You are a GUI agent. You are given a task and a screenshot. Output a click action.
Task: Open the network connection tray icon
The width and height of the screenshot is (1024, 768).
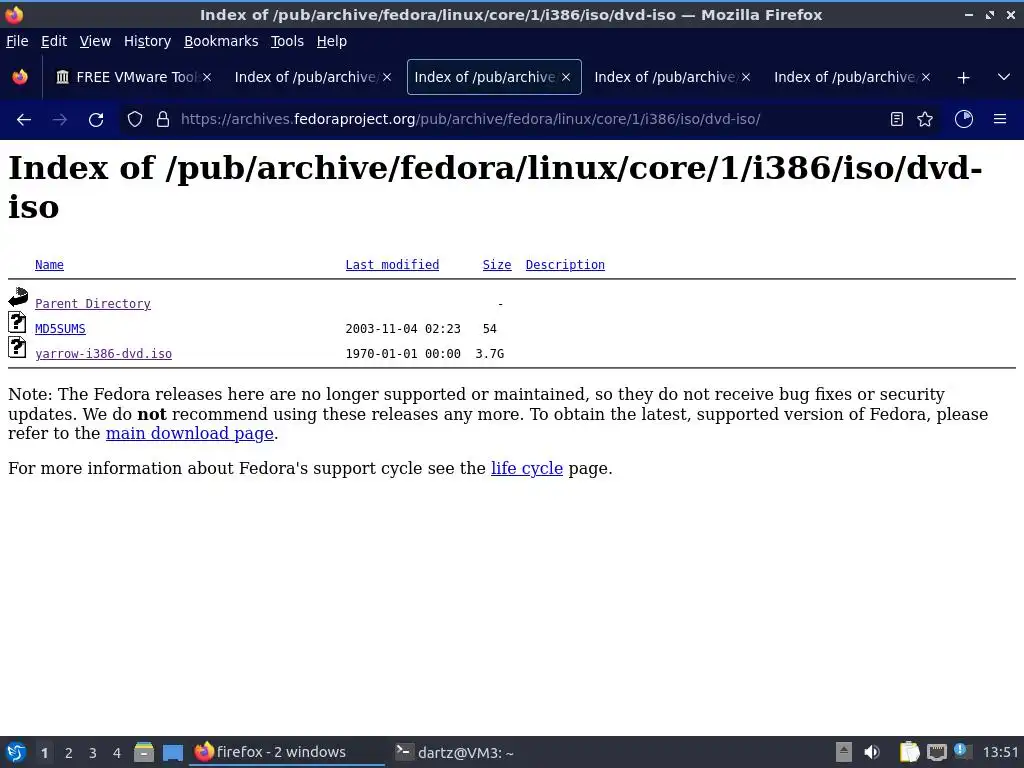click(x=936, y=752)
